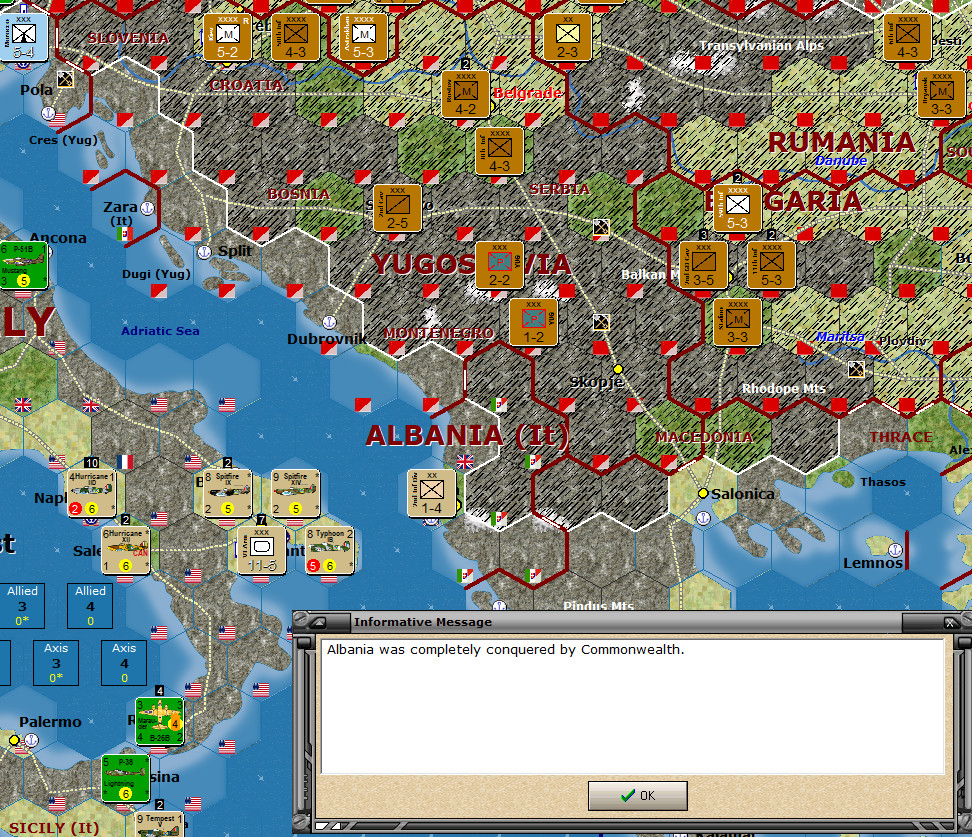Click the Axis 4 status box
This screenshot has height=837, width=972.
pyautogui.click(x=123, y=662)
